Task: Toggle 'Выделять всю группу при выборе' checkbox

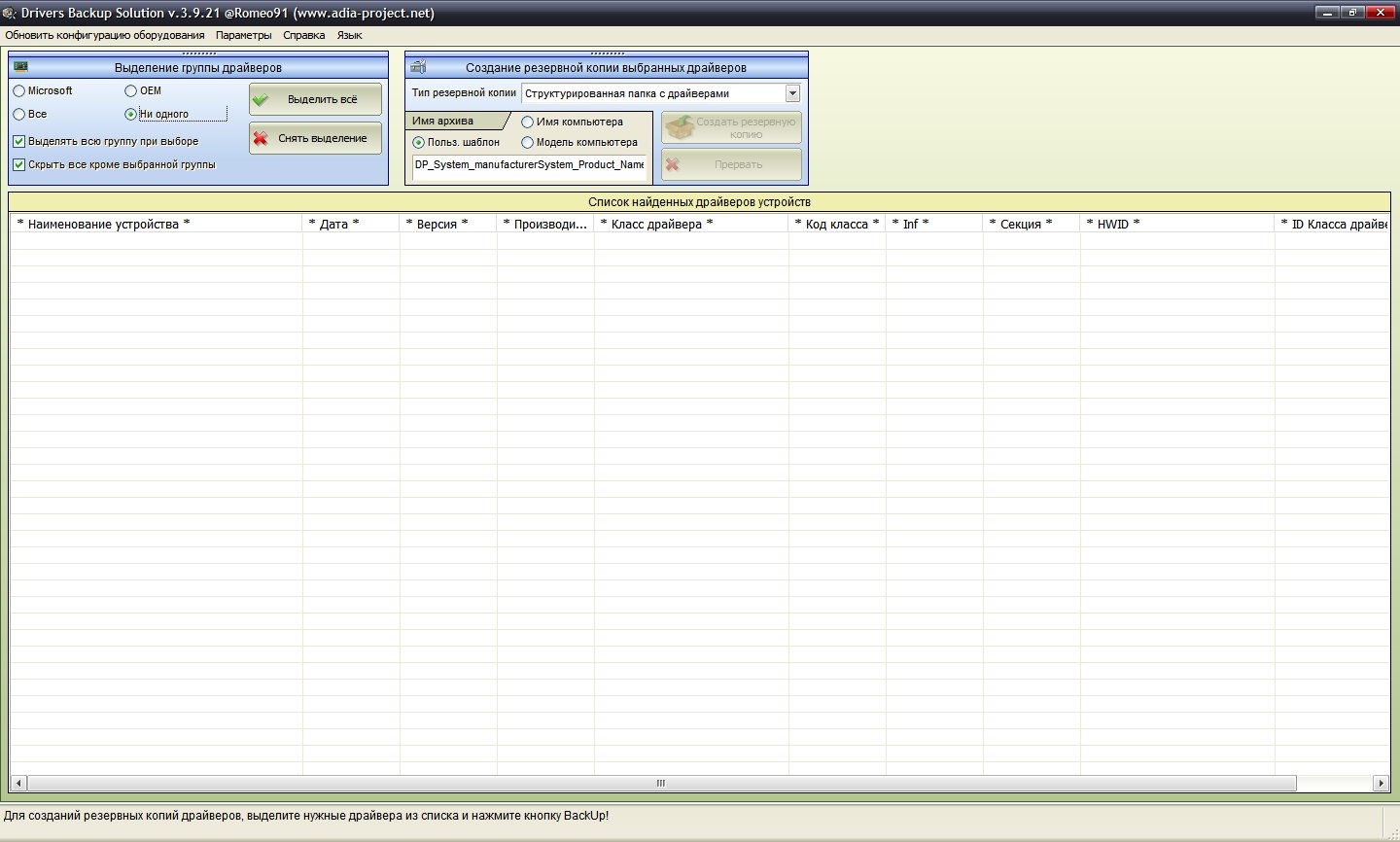Action: [19, 141]
